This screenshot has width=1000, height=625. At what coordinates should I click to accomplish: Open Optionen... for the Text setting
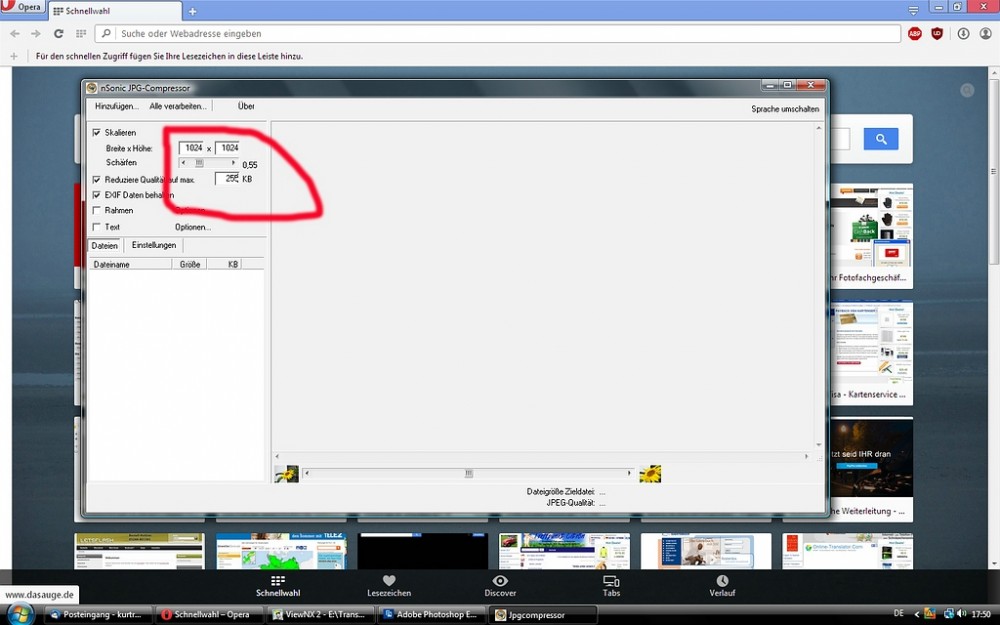193,227
